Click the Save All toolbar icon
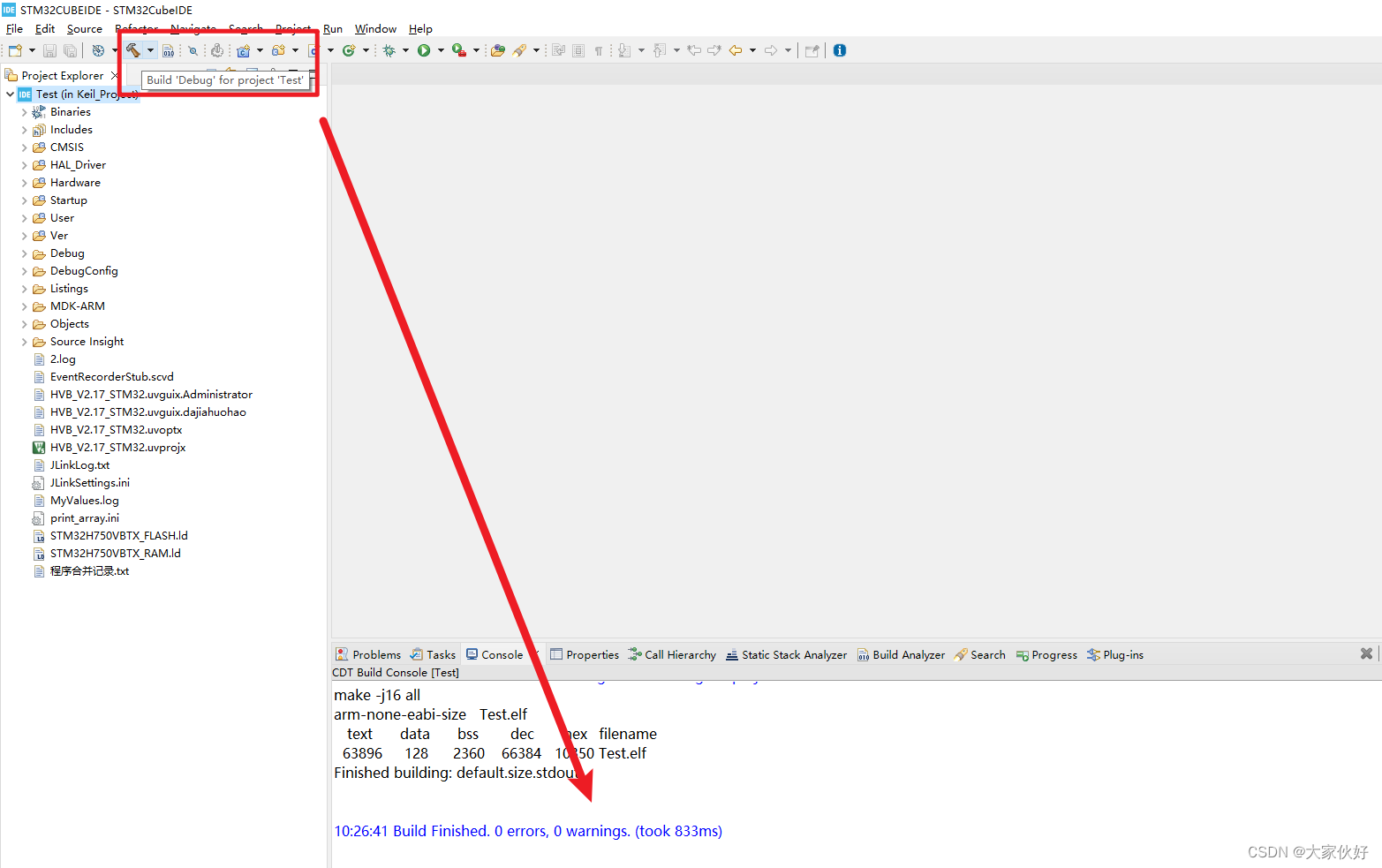This screenshot has height=868, width=1382. (71, 50)
